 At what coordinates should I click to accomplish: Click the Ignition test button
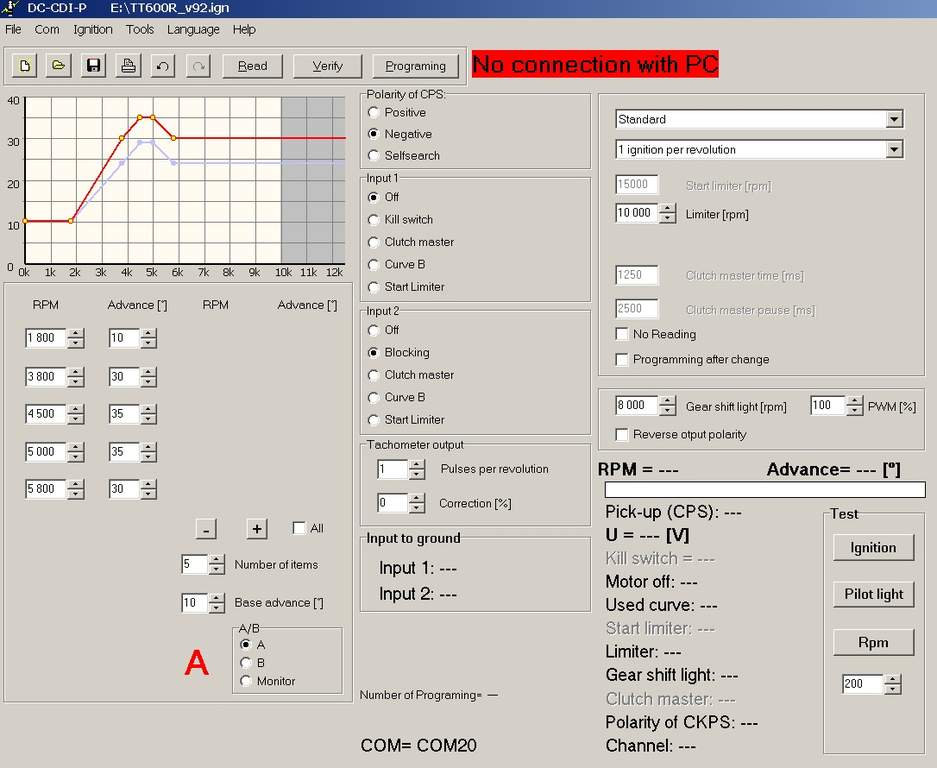pyautogui.click(x=873, y=547)
